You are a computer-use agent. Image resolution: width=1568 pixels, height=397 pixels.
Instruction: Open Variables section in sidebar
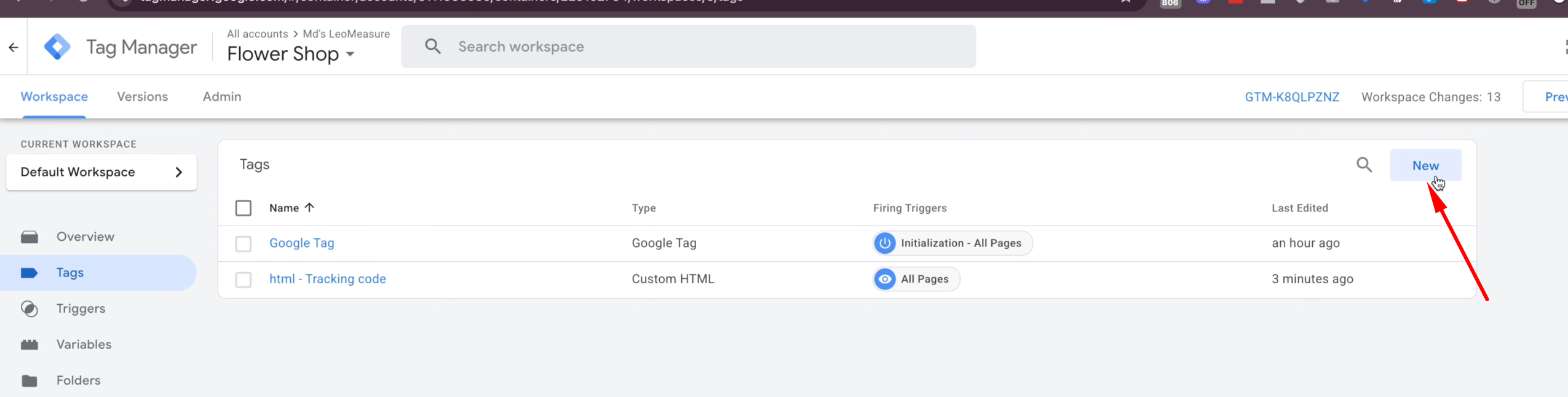pyautogui.click(x=84, y=344)
